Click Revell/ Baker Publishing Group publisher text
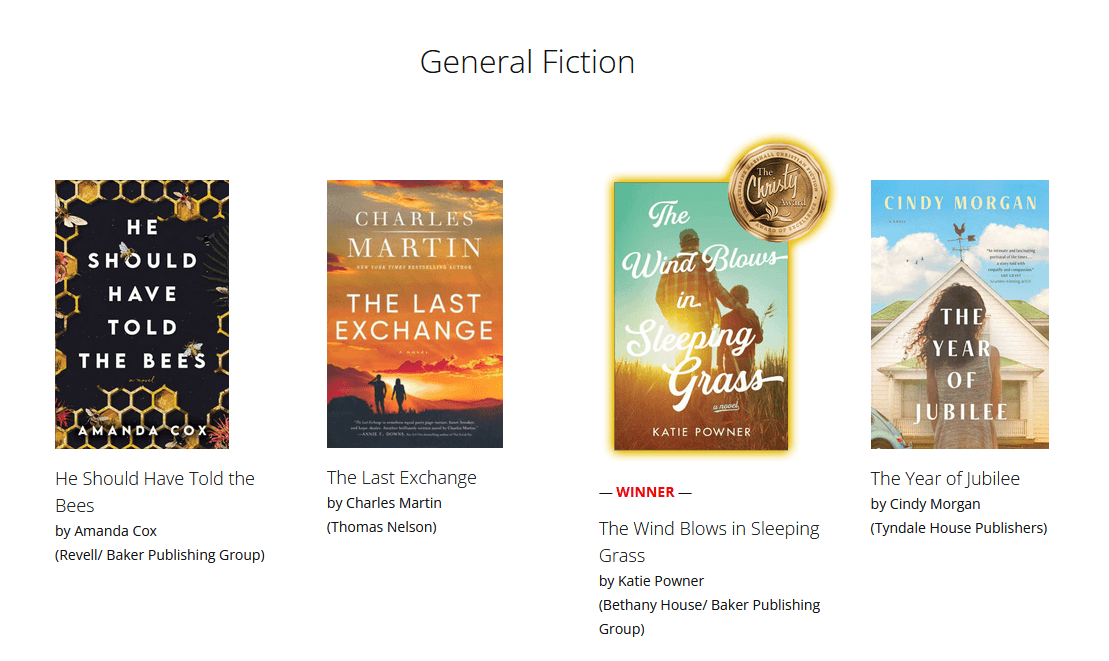The image size is (1109, 661). tap(160, 555)
